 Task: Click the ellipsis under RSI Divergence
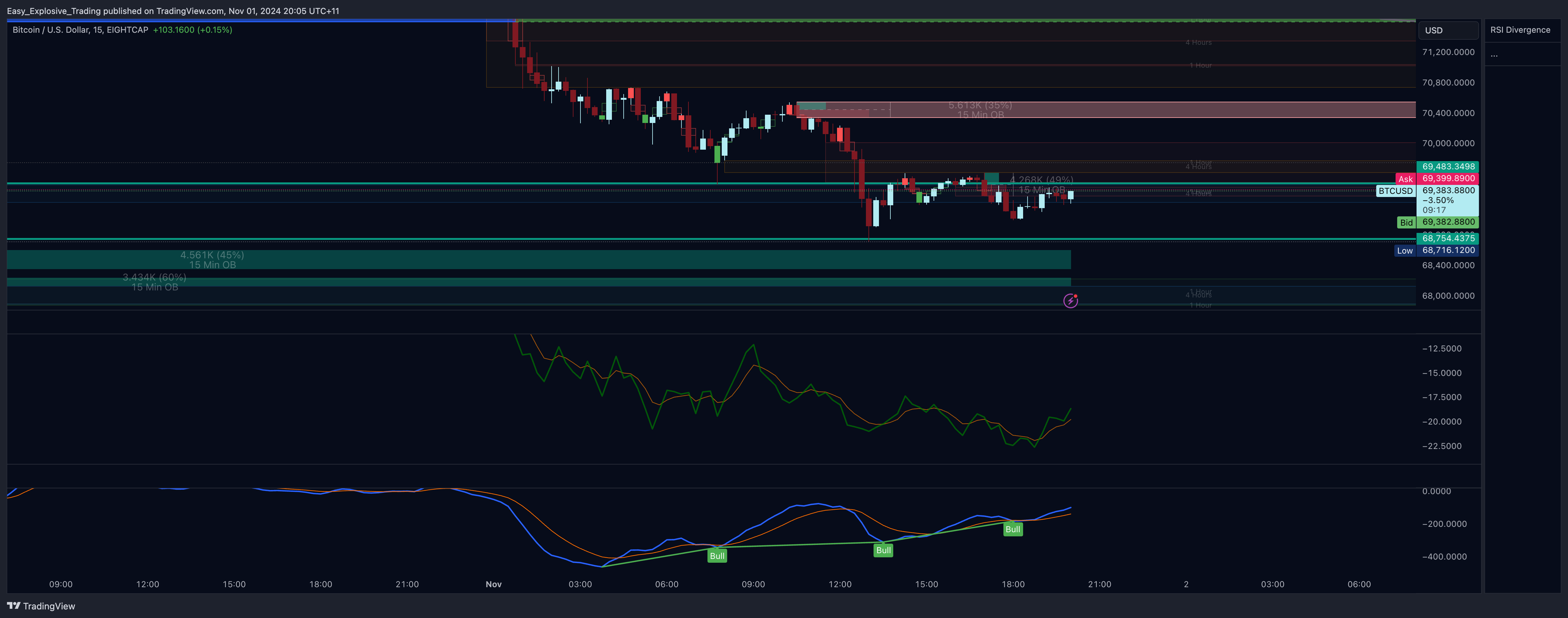(x=1494, y=55)
